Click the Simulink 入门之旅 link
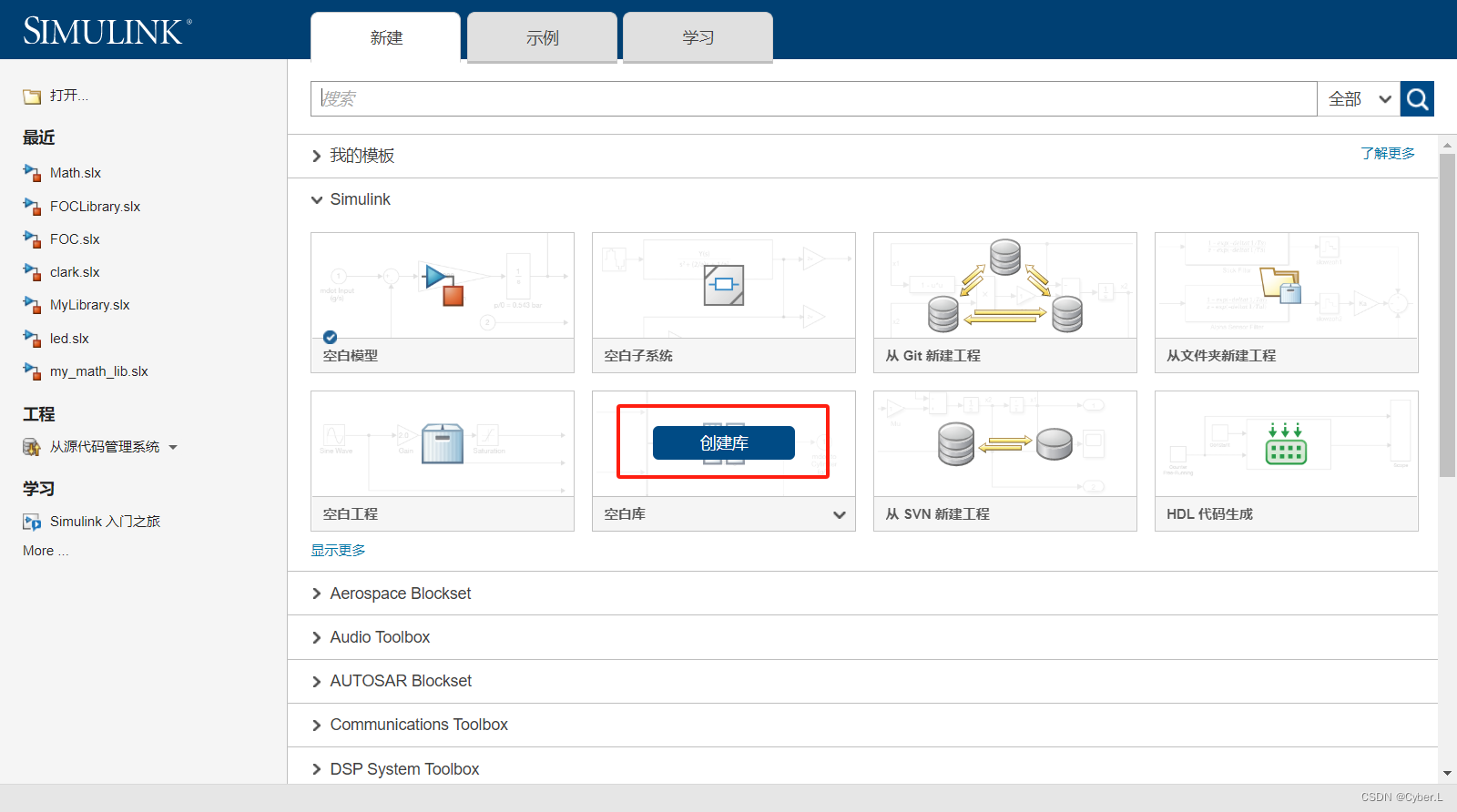 click(105, 522)
